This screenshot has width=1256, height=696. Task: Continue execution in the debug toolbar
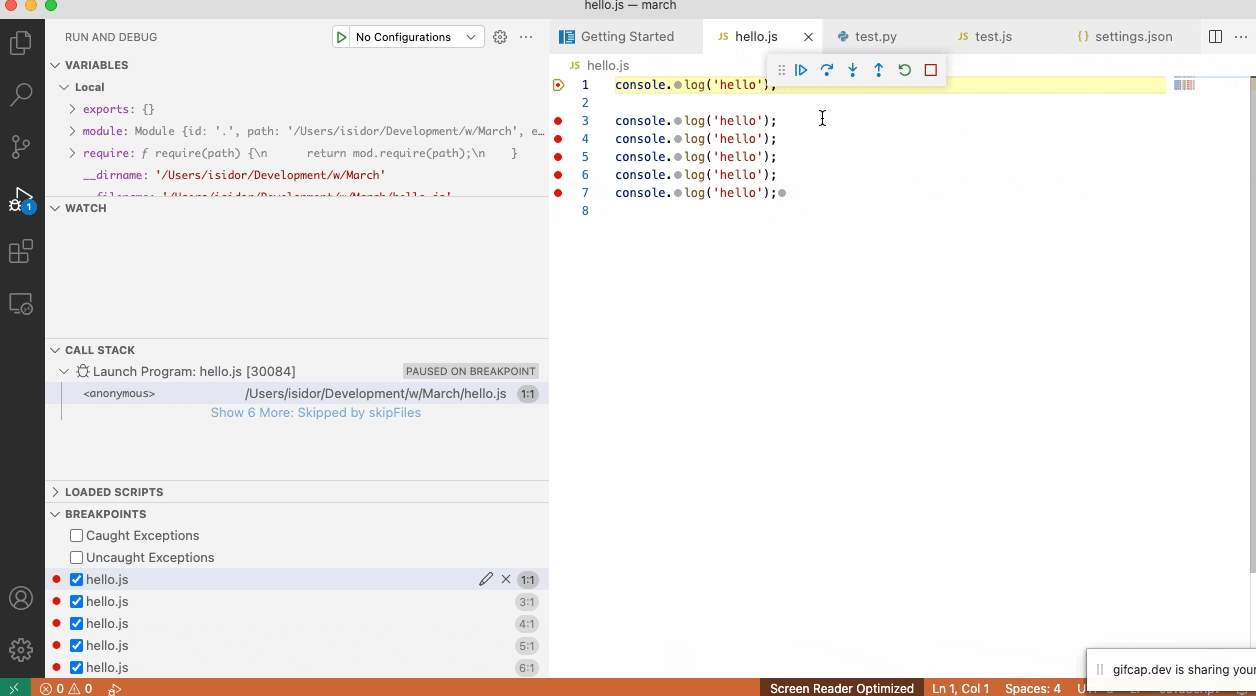800,69
